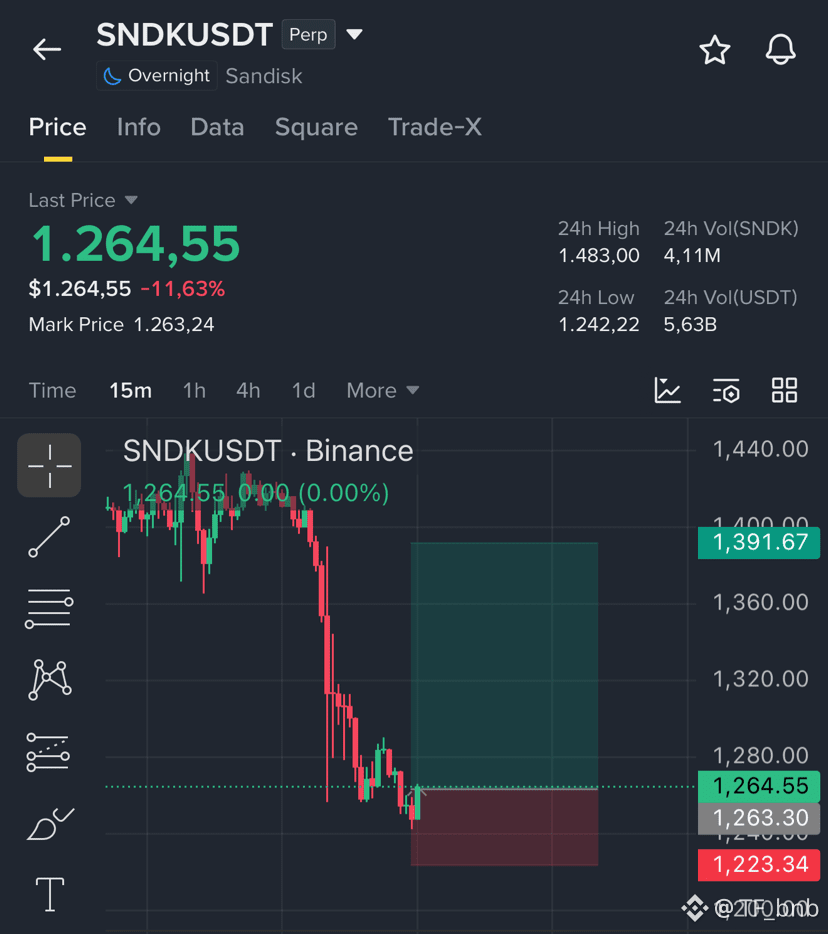Open the Trade-X tab
Screen dimensions: 828x934
pos(435,127)
